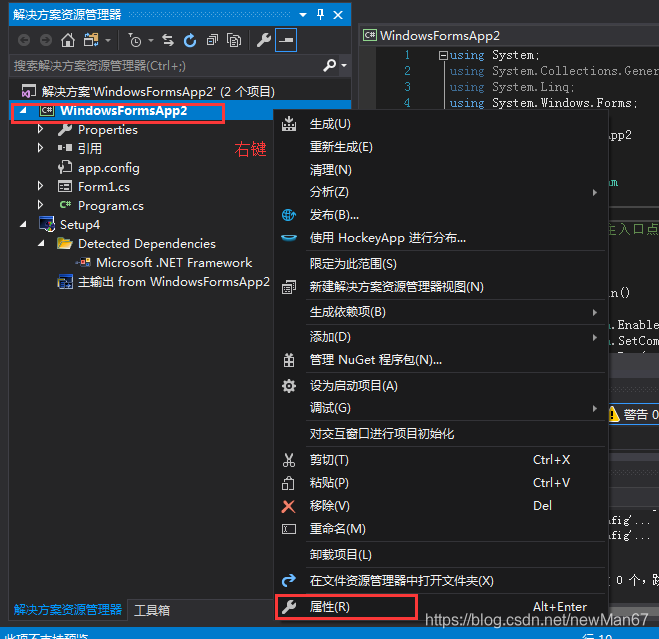Screen dimensions: 659x639
Task: Click the Sync with Active Document icon
Action: point(168,40)
